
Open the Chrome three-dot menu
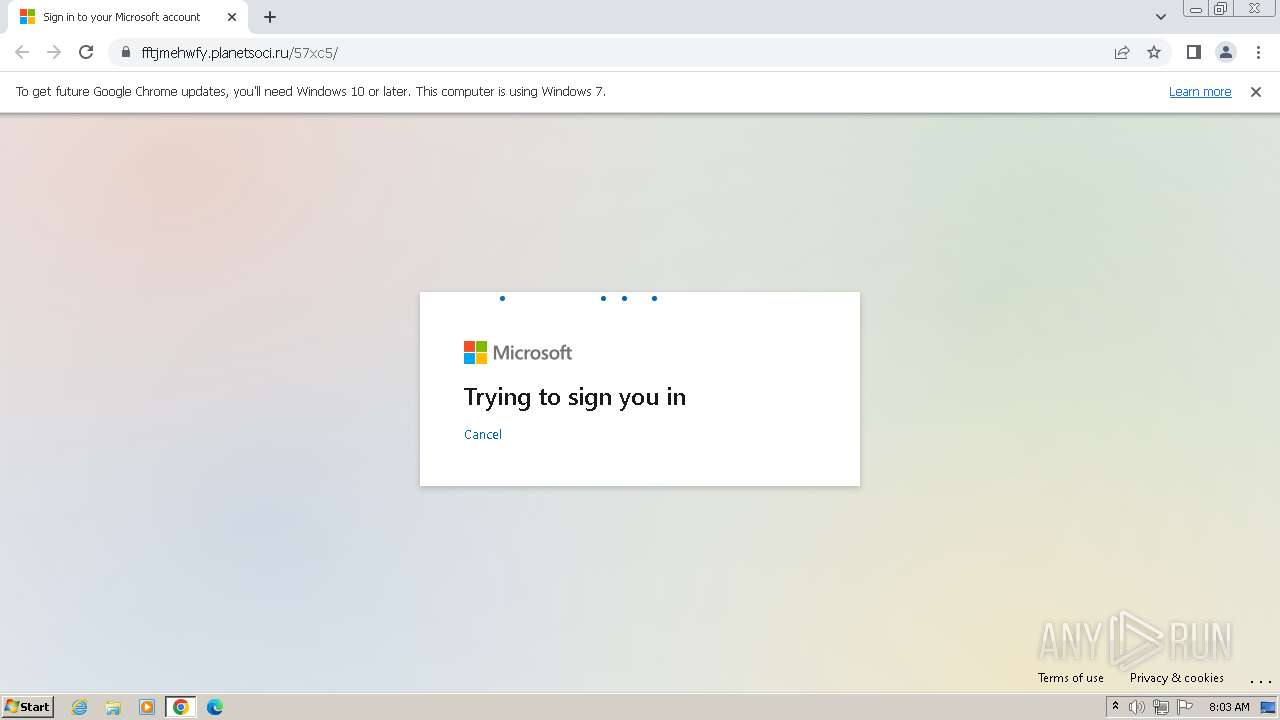(1257, 52)
